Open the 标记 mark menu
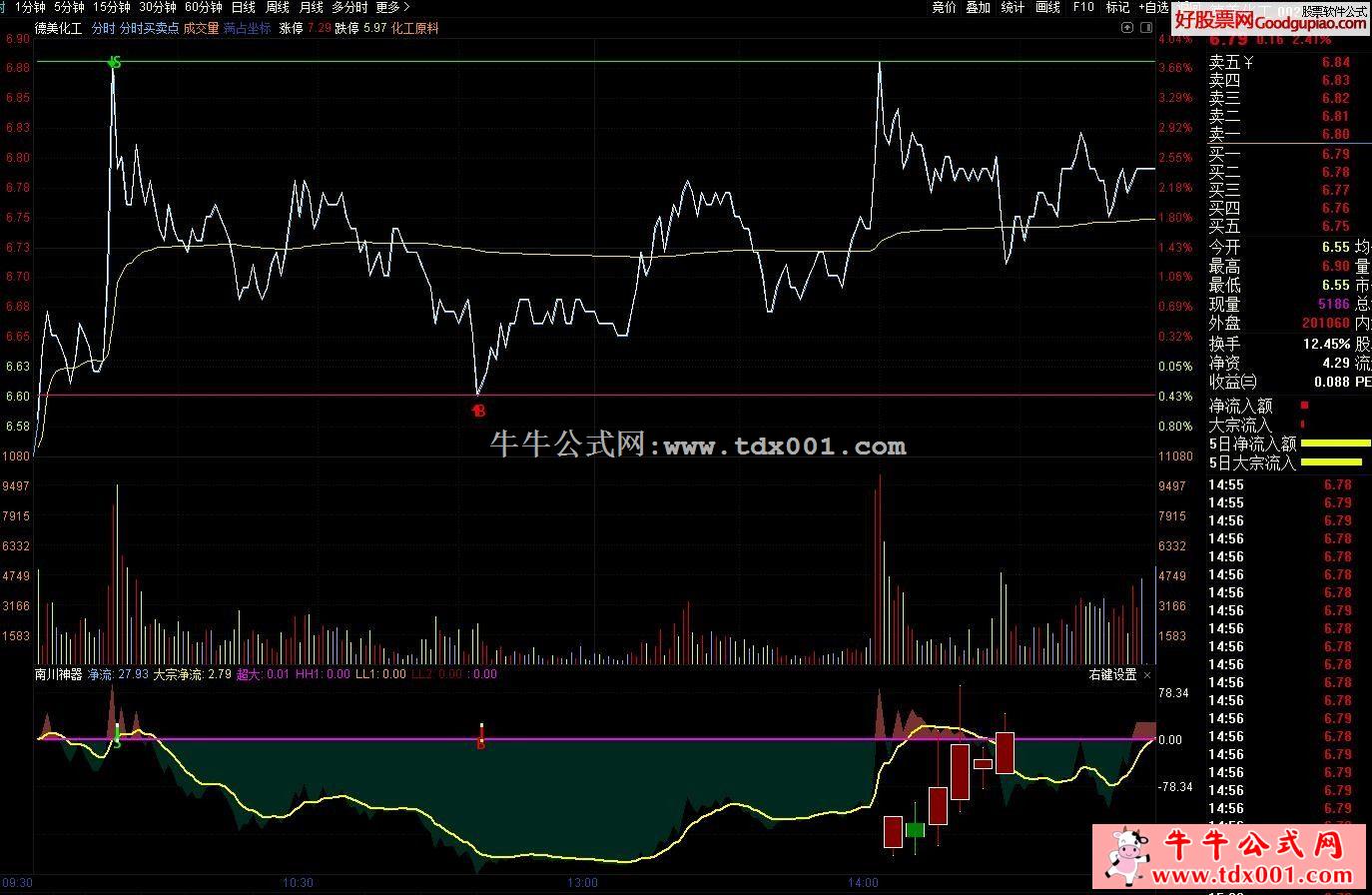 click(1117, 7)
